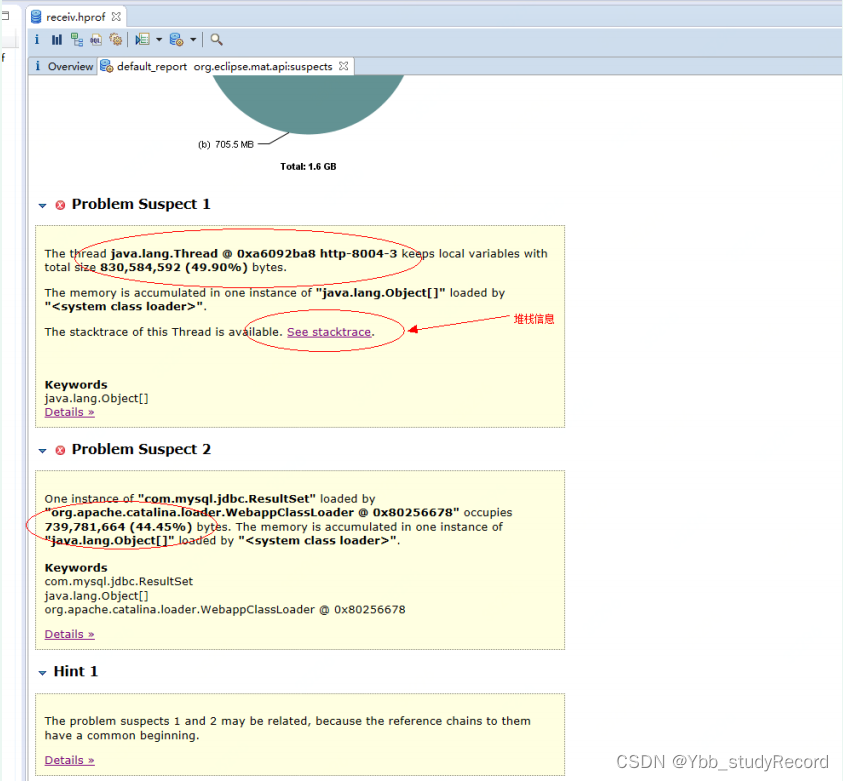The image size is (843, 781).
Task: Click the Hint 1 heading text
Action: coord(76,671)
